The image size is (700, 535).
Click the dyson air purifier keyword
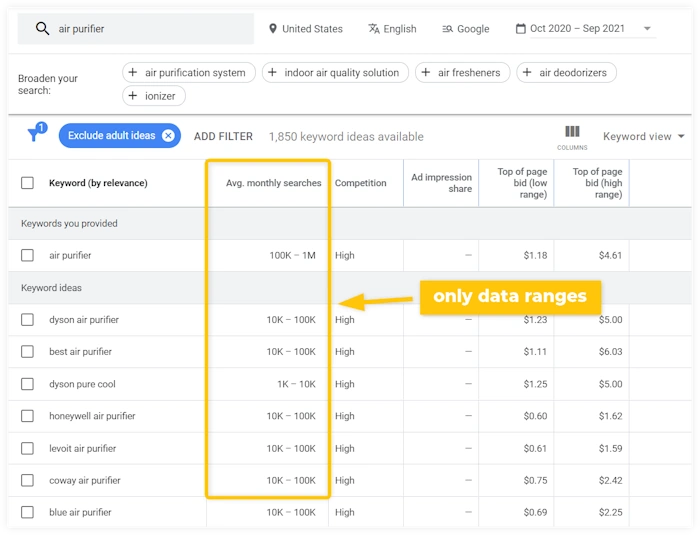[84, 319]
